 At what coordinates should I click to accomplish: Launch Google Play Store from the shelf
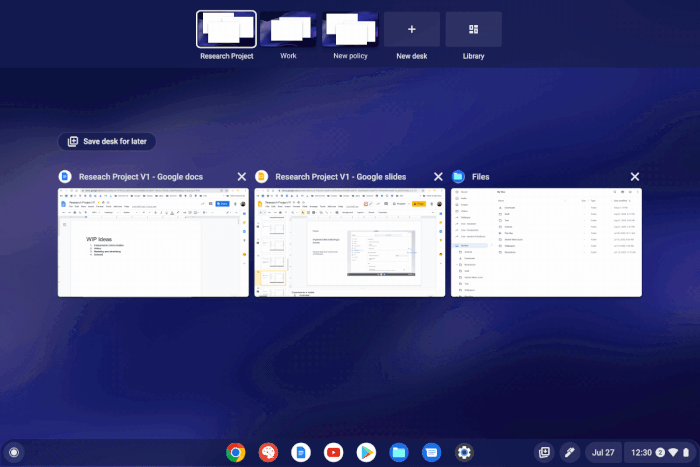[366, 452]
